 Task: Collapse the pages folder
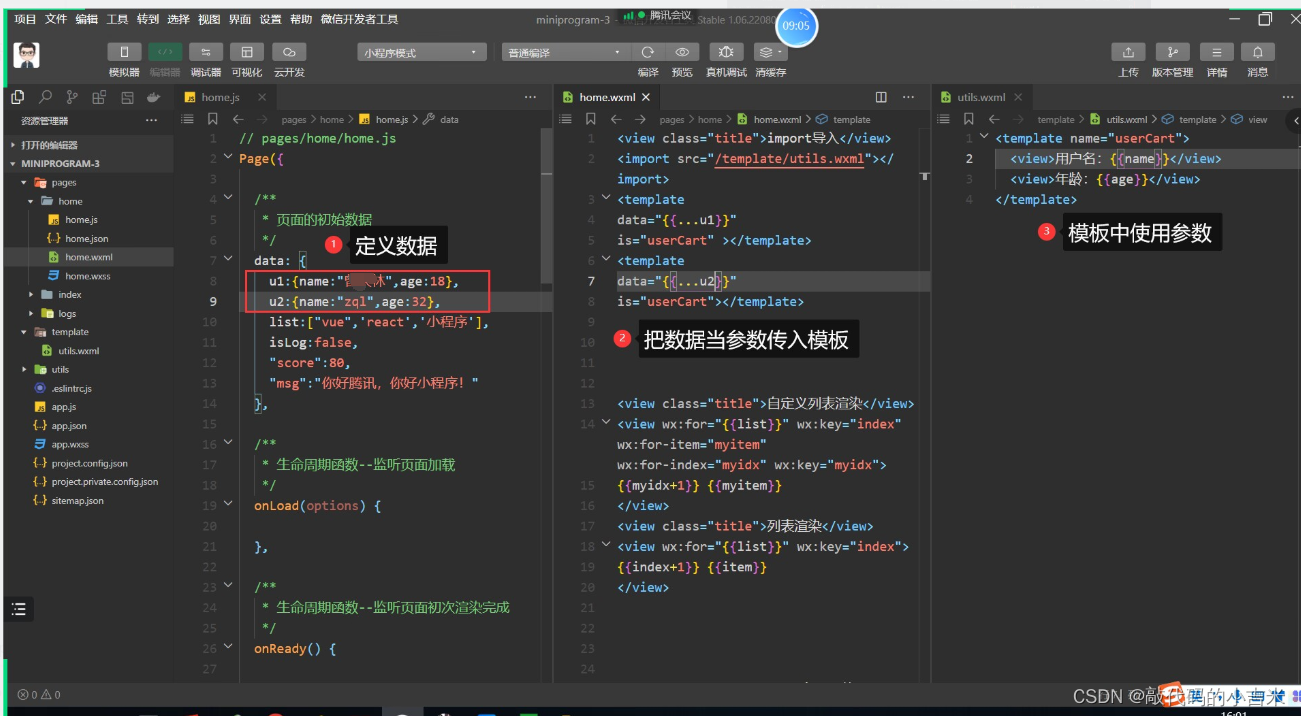(88, 182)
